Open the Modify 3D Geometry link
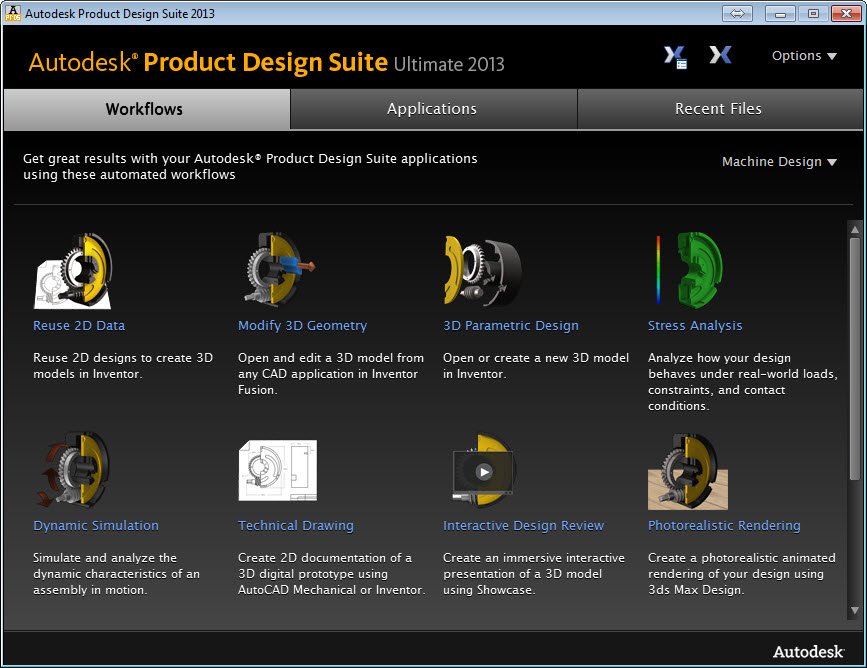This screenshot has height=668, width=867. (302, 325)
